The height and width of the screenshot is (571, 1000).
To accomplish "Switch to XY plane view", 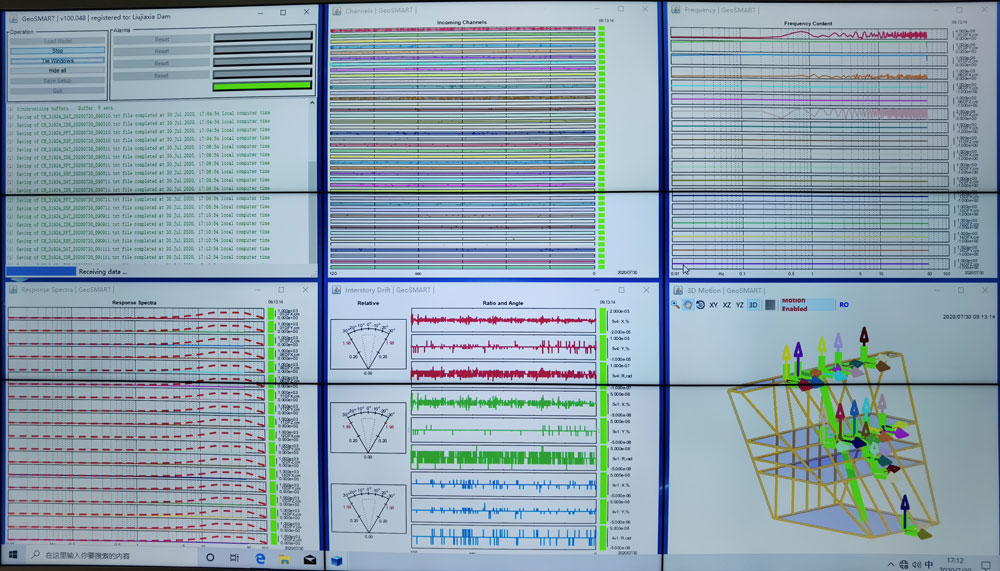I will pyautogui.click(x=714, y=304).
